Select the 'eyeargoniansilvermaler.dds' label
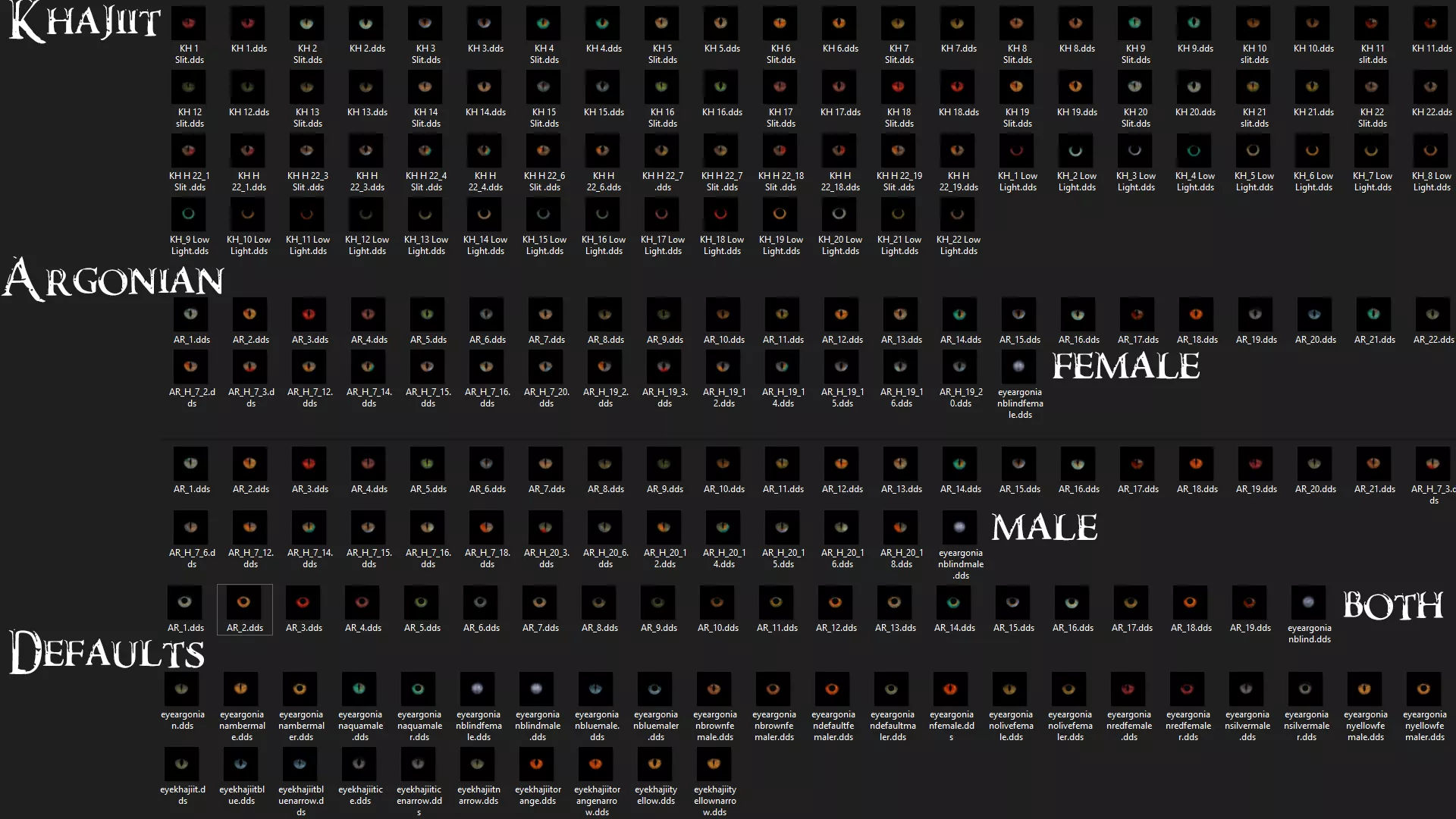The height and width of the screenshot is (819, 1456). click(1307, 726)
